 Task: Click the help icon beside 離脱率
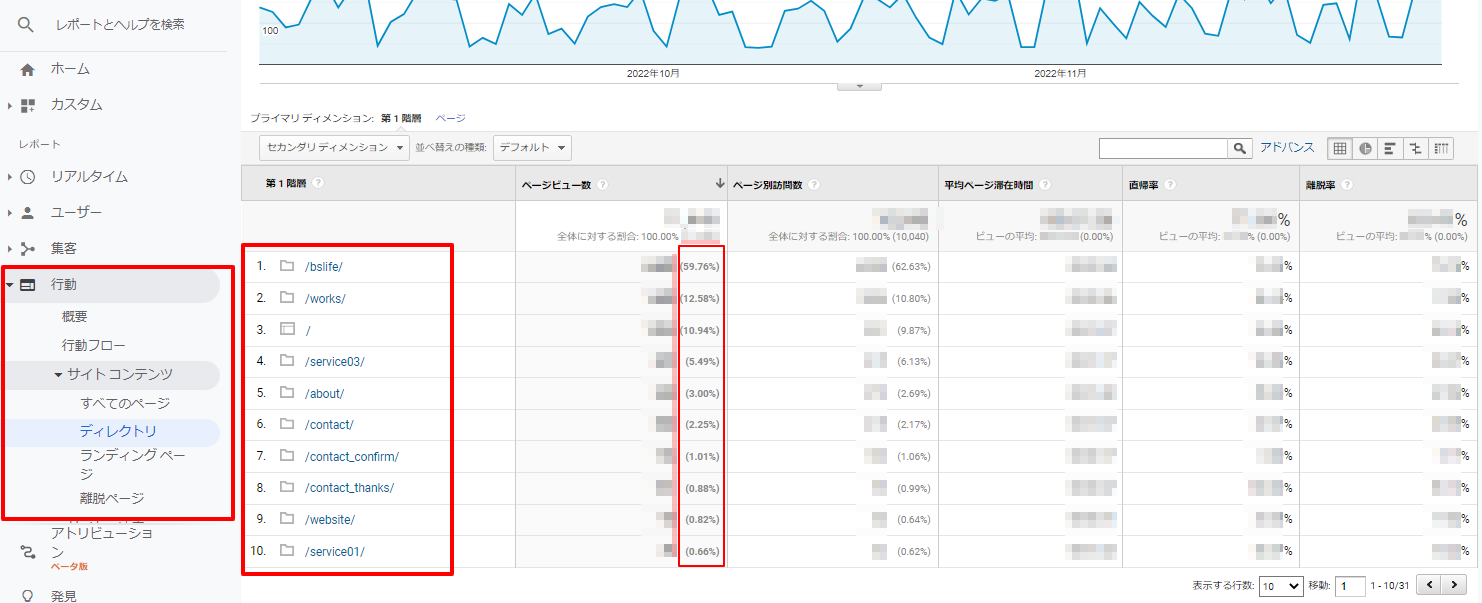coord(1346,185)
